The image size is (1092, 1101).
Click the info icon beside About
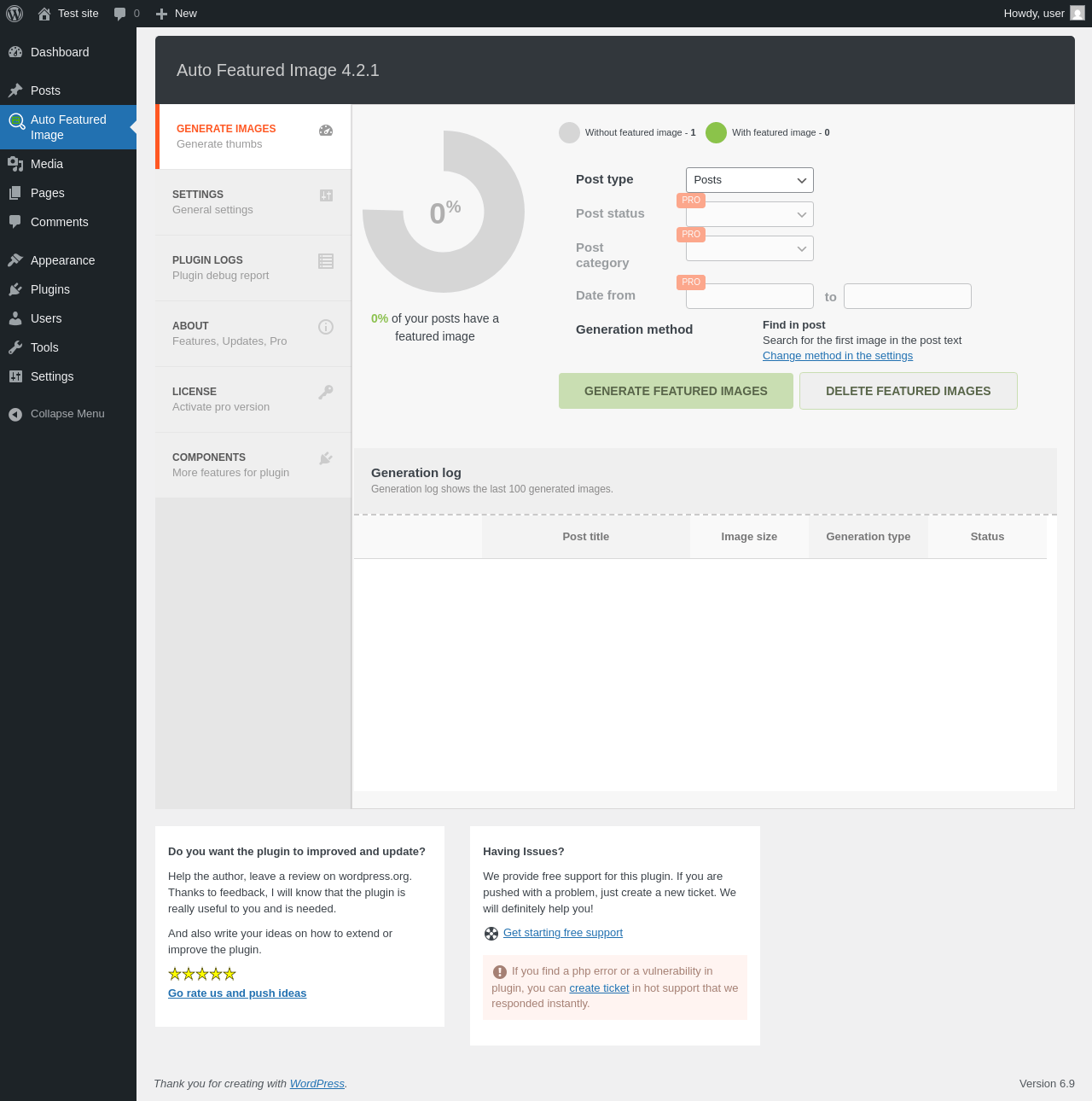[326, 327]
